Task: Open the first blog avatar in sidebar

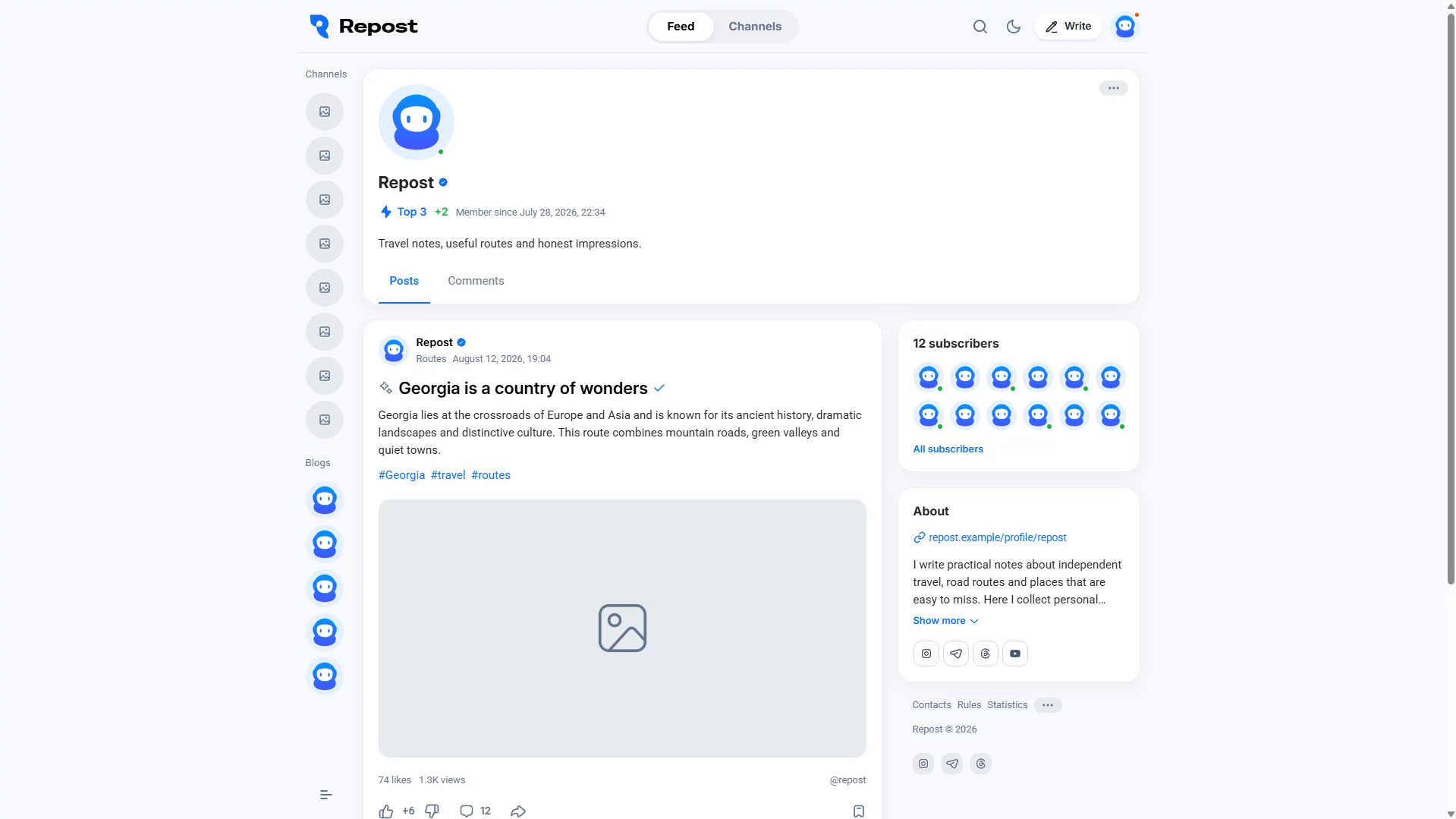Action: (325, 500)
